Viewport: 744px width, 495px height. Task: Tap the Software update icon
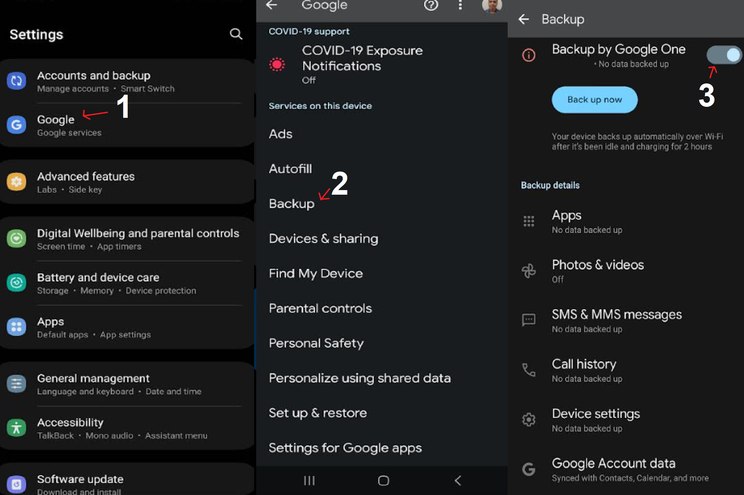pos(17,484)
